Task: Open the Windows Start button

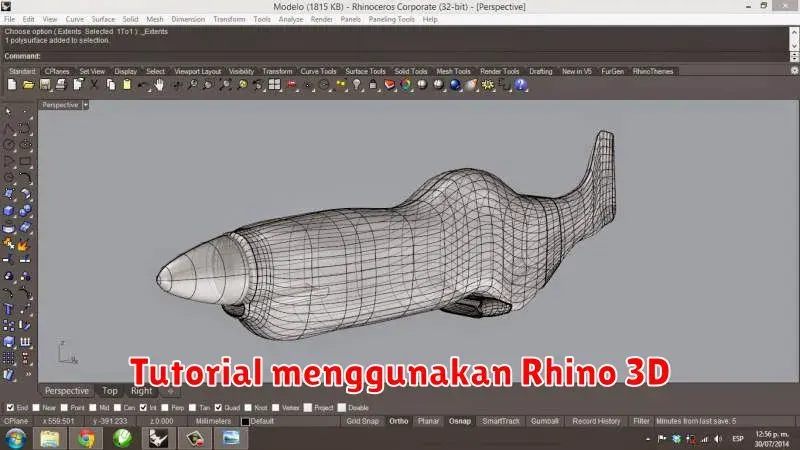Action: coord(15,439)
